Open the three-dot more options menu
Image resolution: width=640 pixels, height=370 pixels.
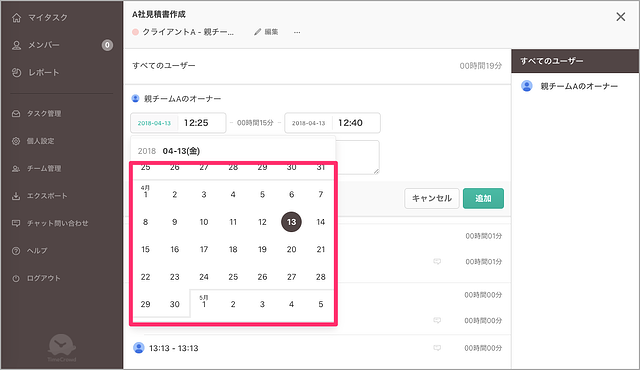pyautogui.click(x=297, y=32)
